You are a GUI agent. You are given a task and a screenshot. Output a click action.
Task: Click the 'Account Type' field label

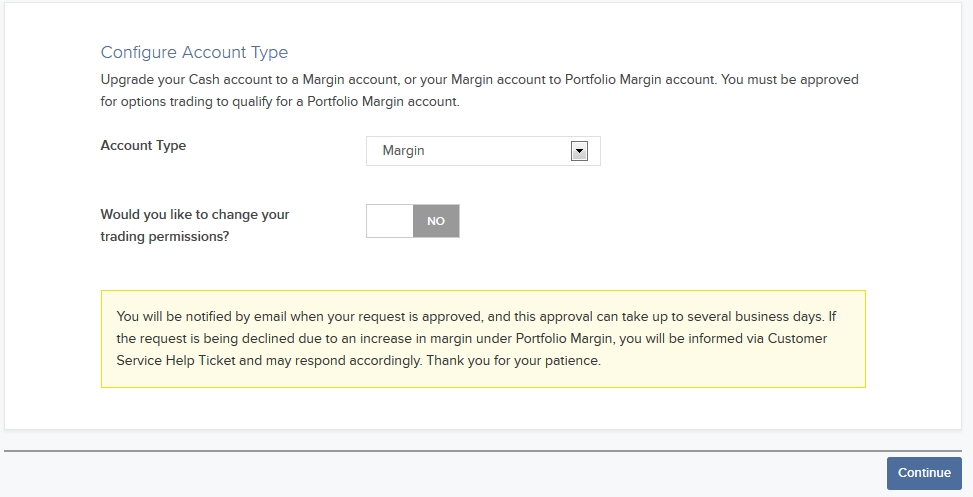click(x=143, y=146)
